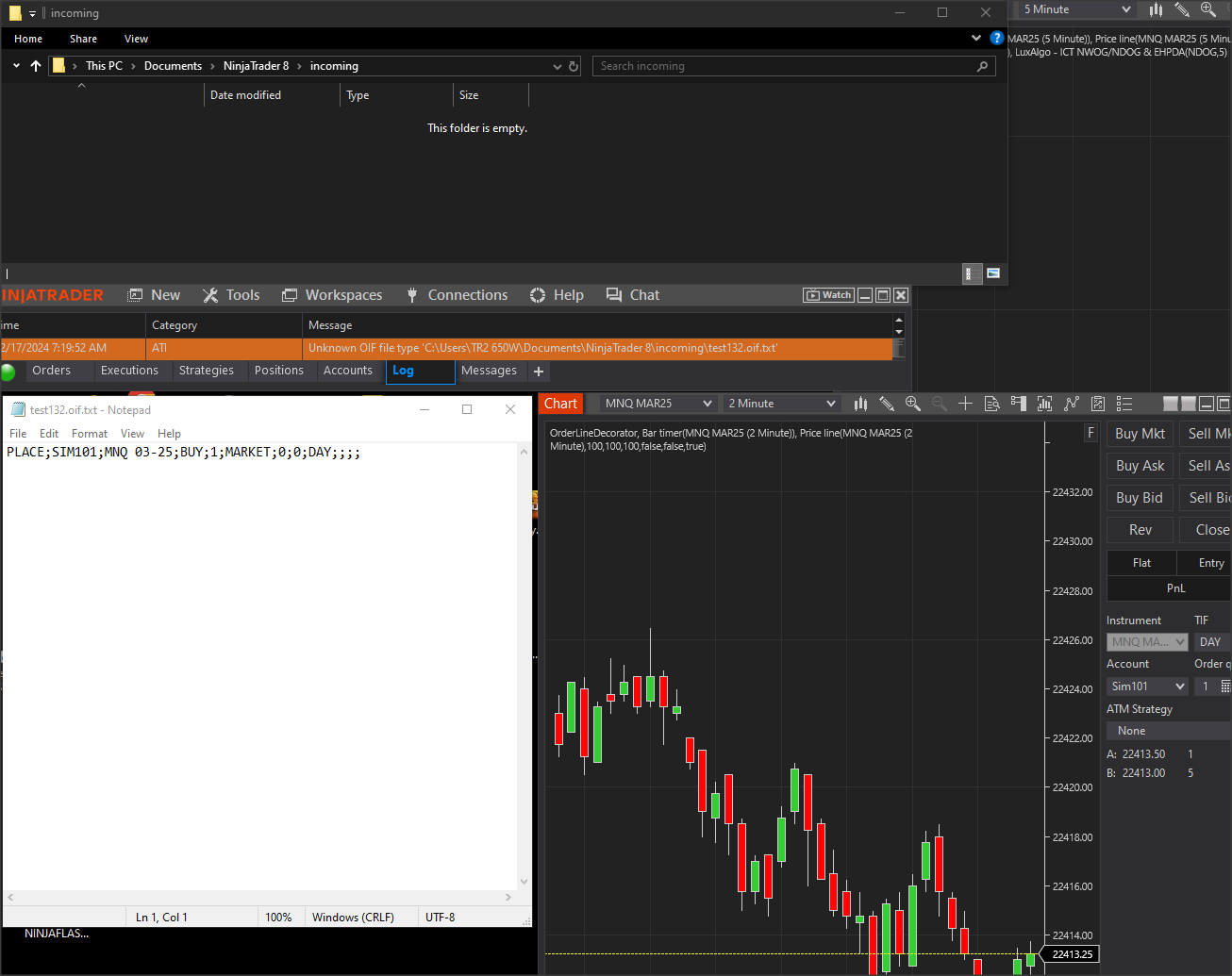Select drawing pencil in 5 Minute chart

pos(1182,9)
